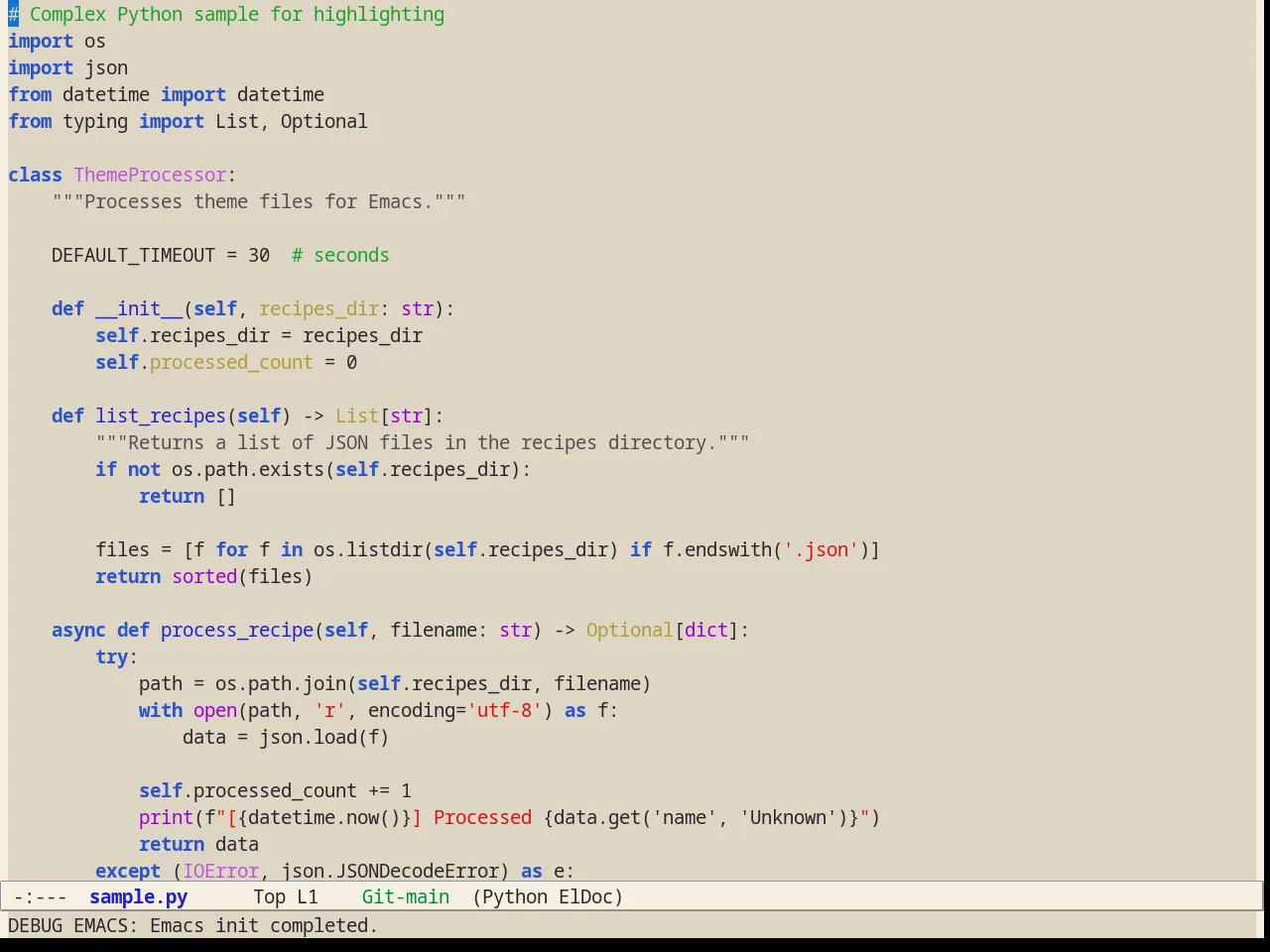Click the recipes_dir parameter in __init__
This screenshot has height=952, width=1270.
[x=318, y=309]
